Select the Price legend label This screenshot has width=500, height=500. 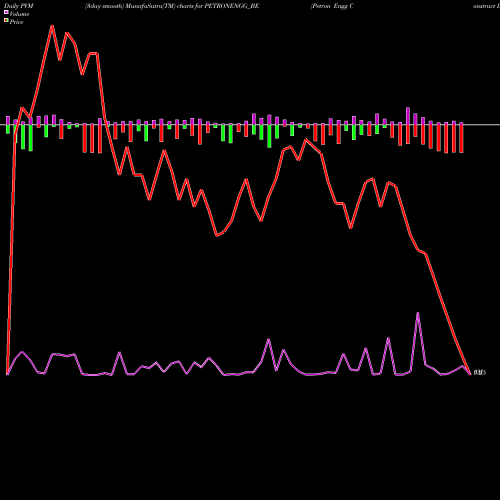coord(16,22)
